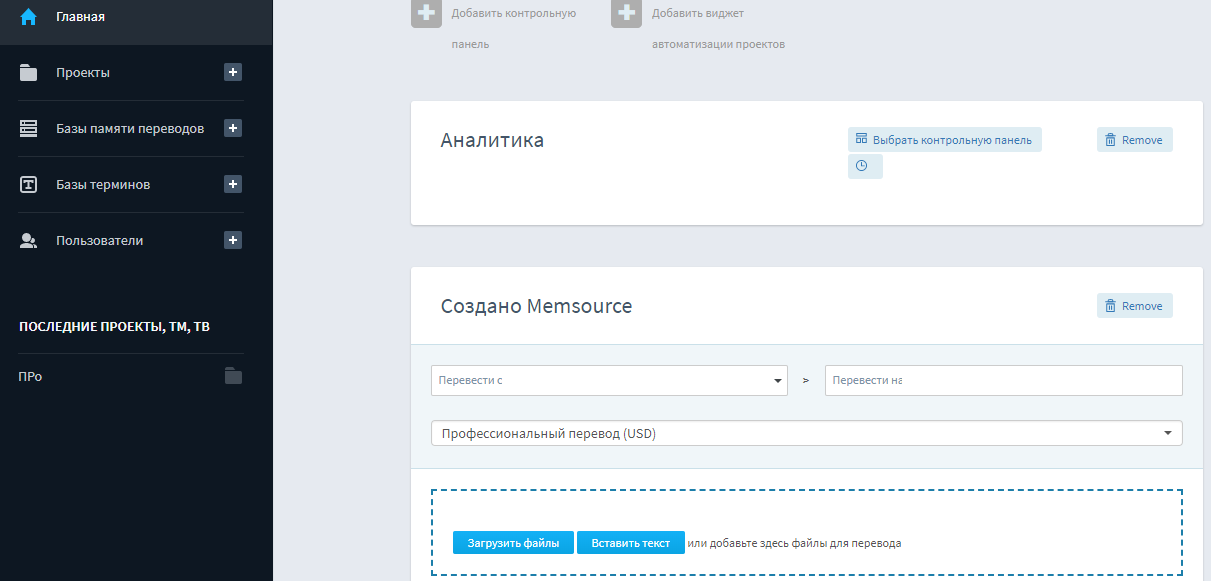Open Базы памяти переводов via its sidebar icon

(x=28, y=128)
